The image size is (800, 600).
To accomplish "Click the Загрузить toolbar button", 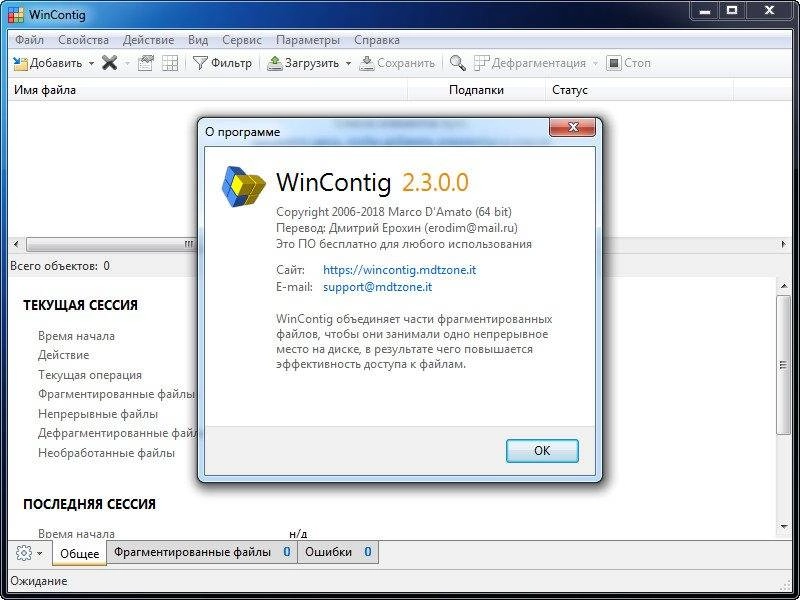I will coord(303,63).
